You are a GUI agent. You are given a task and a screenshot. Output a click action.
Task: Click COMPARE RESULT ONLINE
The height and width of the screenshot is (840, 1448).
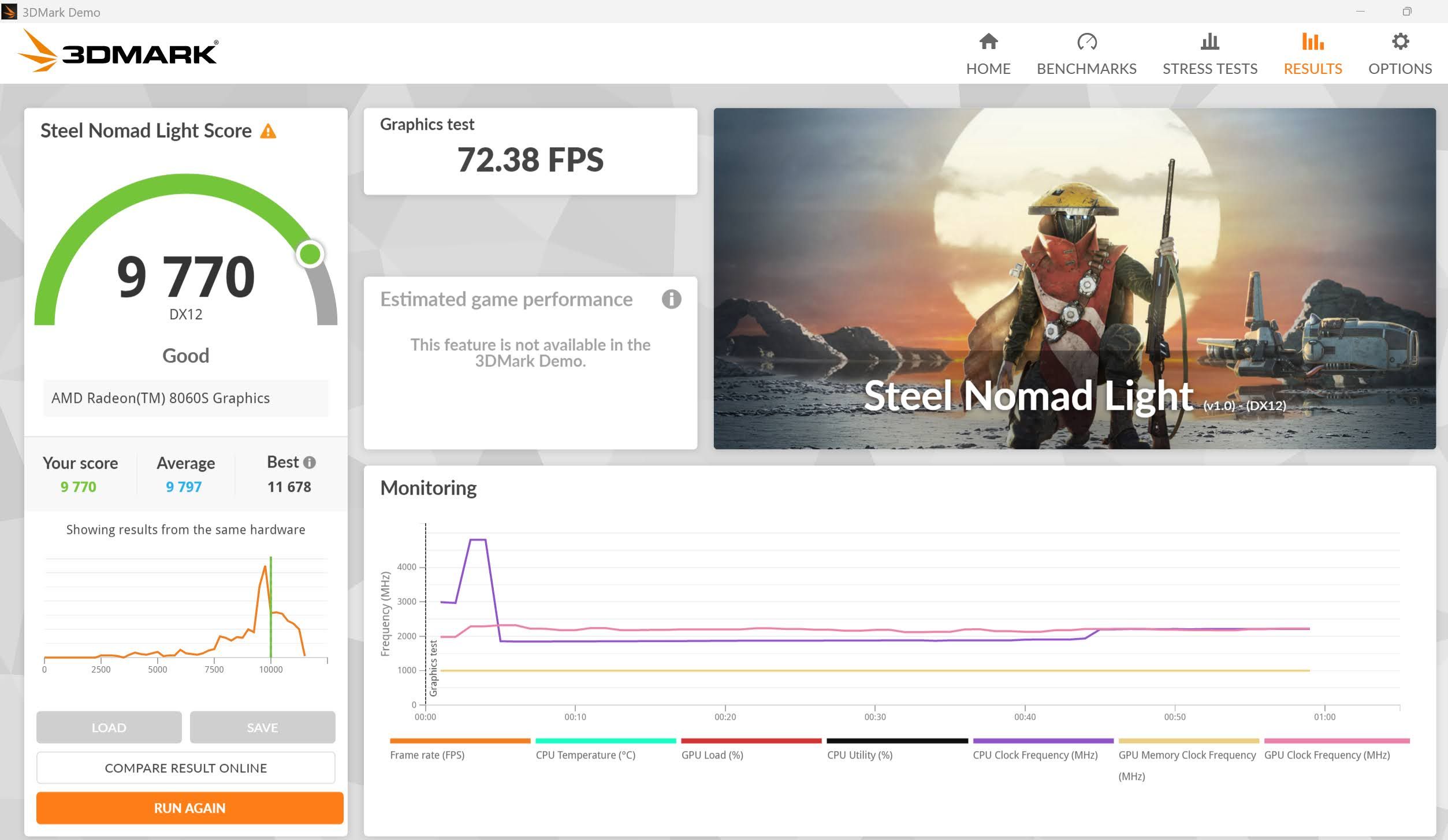coord(185,768)
